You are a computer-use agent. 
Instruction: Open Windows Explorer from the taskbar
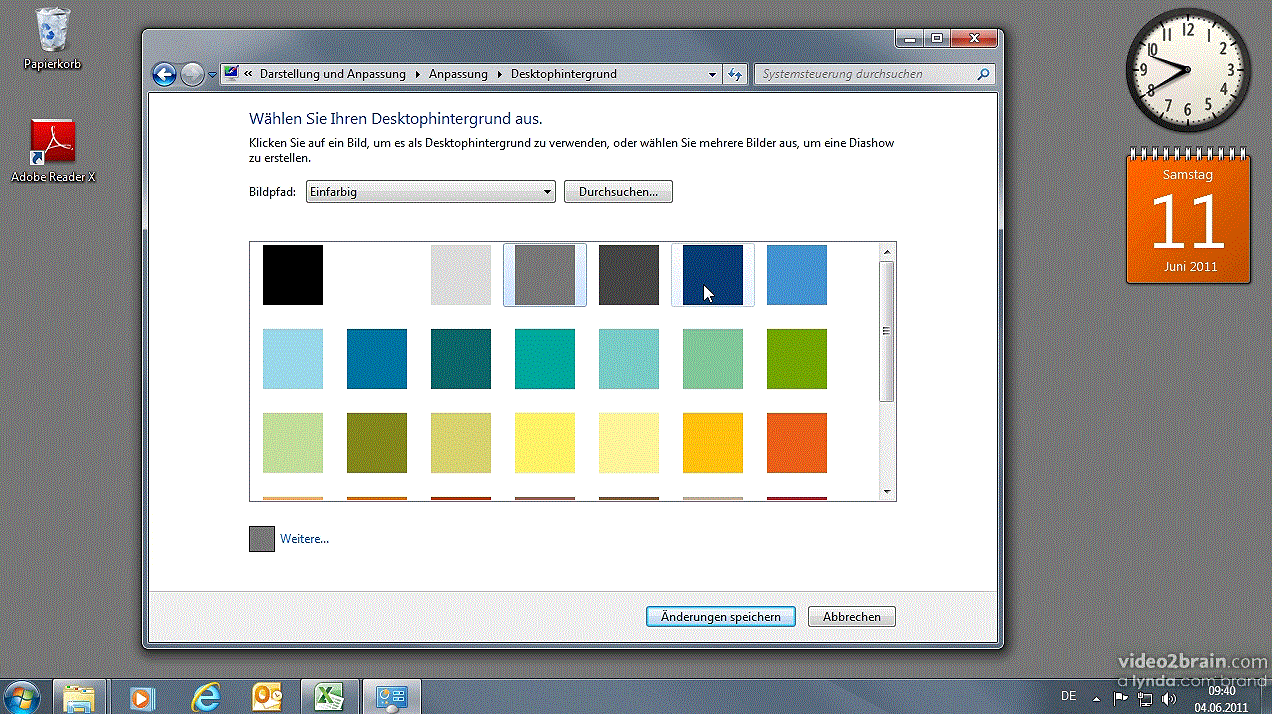click(78, 697)
